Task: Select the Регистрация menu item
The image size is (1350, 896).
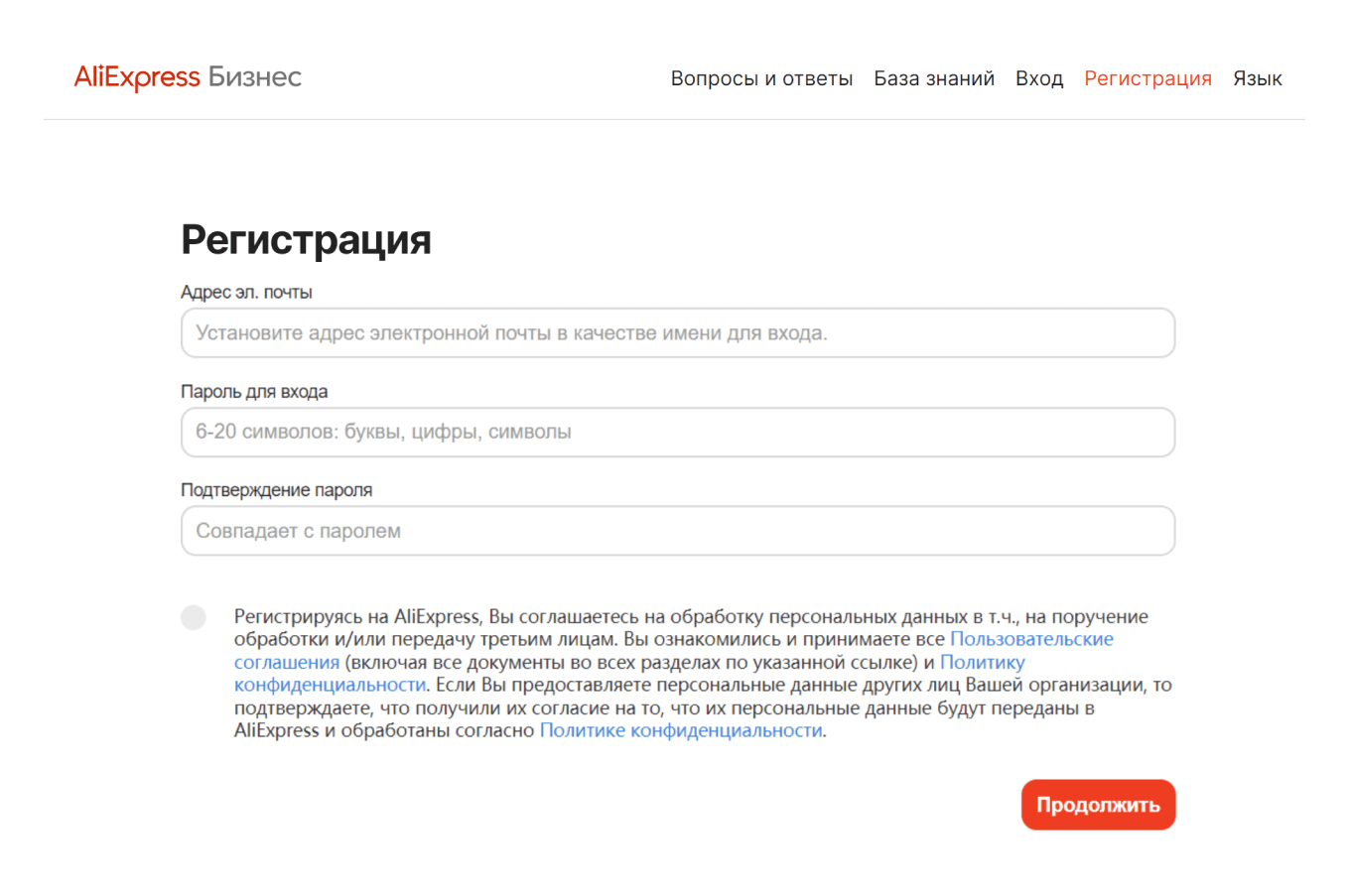Action: point(1147,77)
